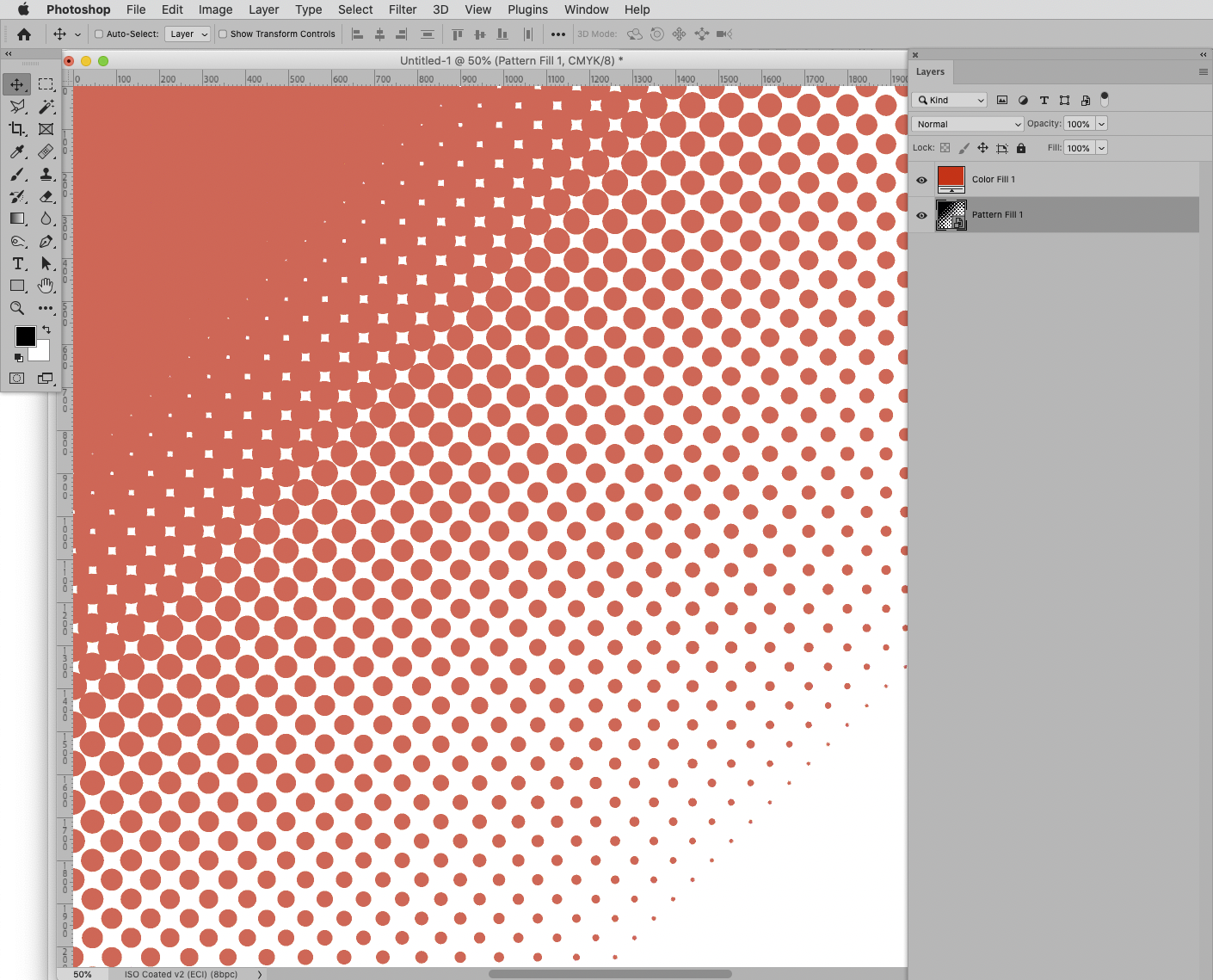Lock all properties of selected layer
This screenshot has width=1213, height=980.
pyautogui.click(x=1021, y=147)
